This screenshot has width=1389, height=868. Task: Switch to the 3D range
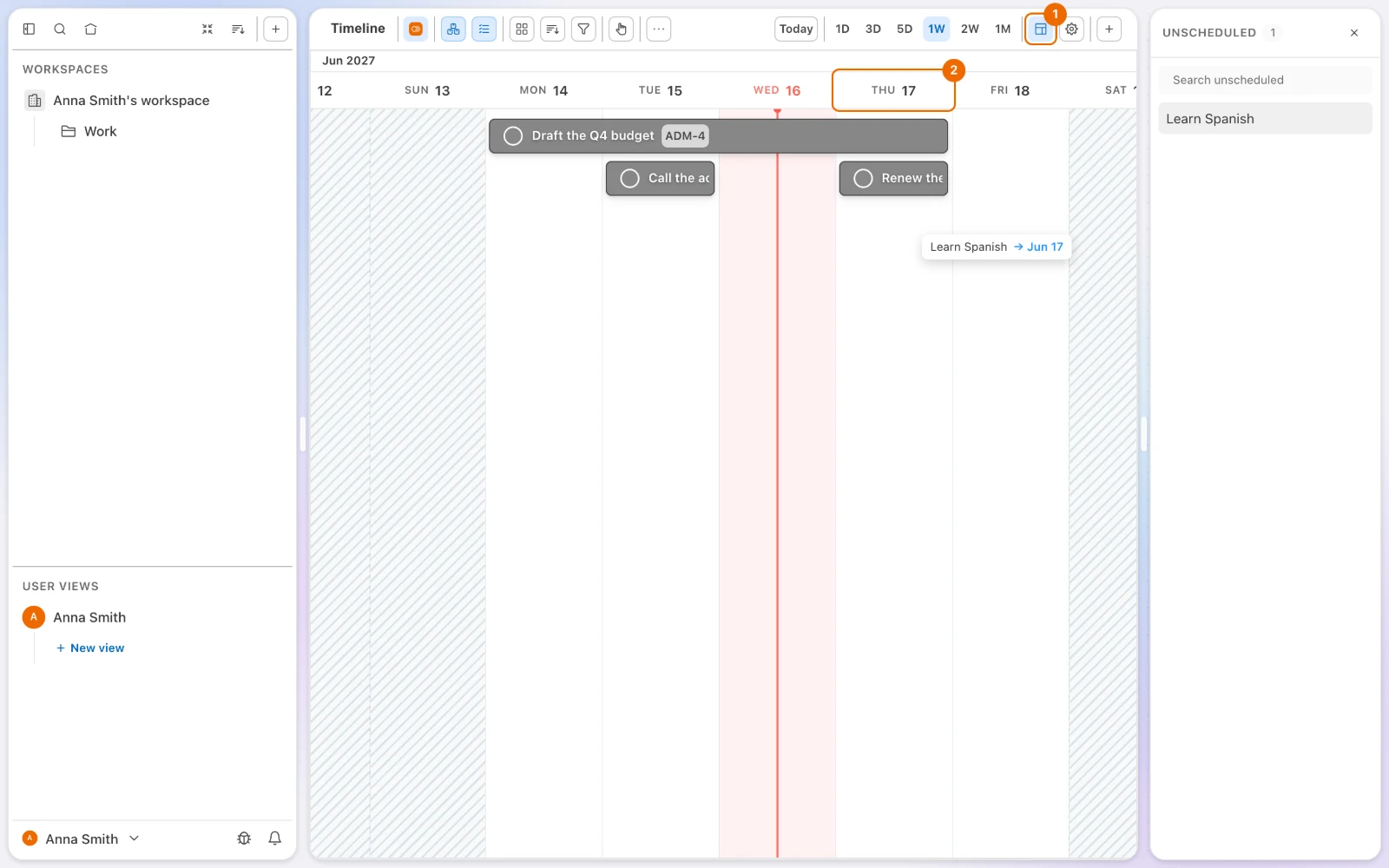pyautogui.click(x=873, y=29)
